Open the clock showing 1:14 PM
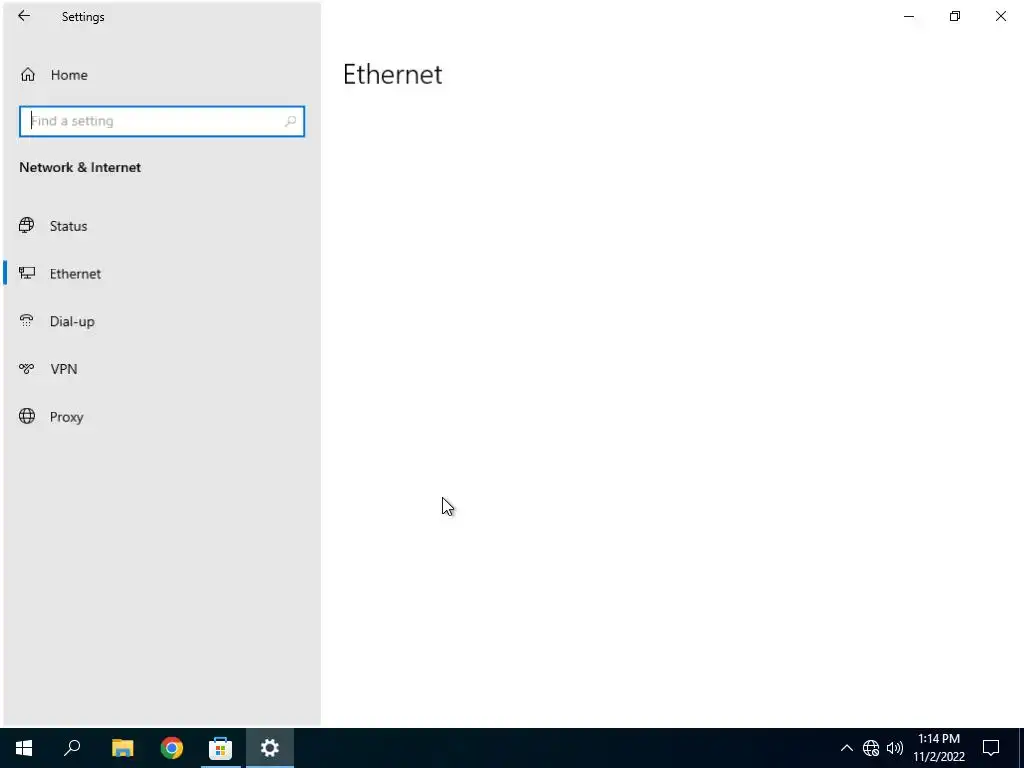Screen dimensions: 1024x768 pyautogui.click(x=939, y=748)
